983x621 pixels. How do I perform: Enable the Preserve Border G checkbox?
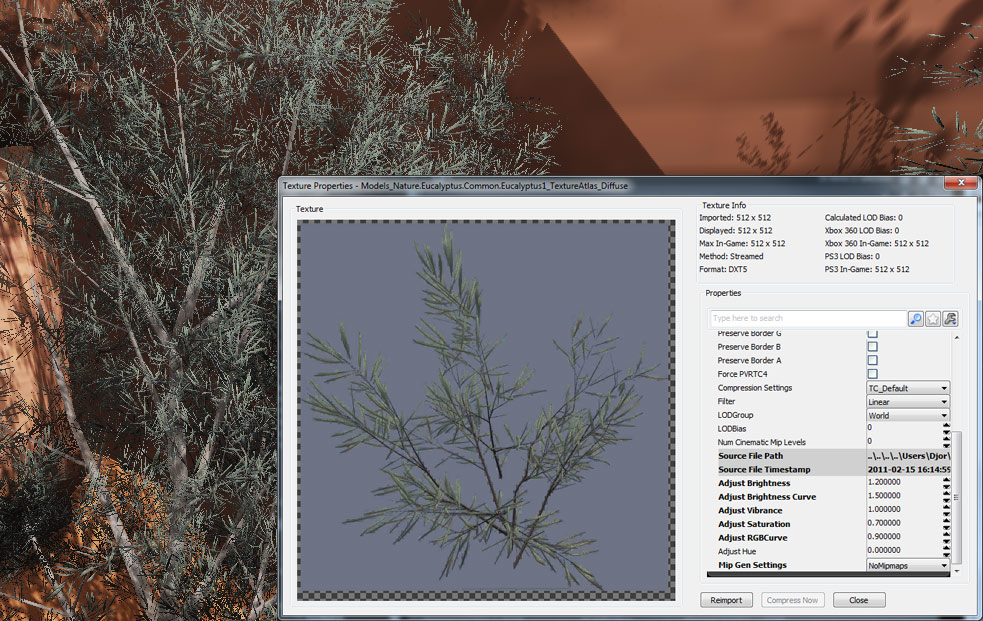click(x=872, y=333)
